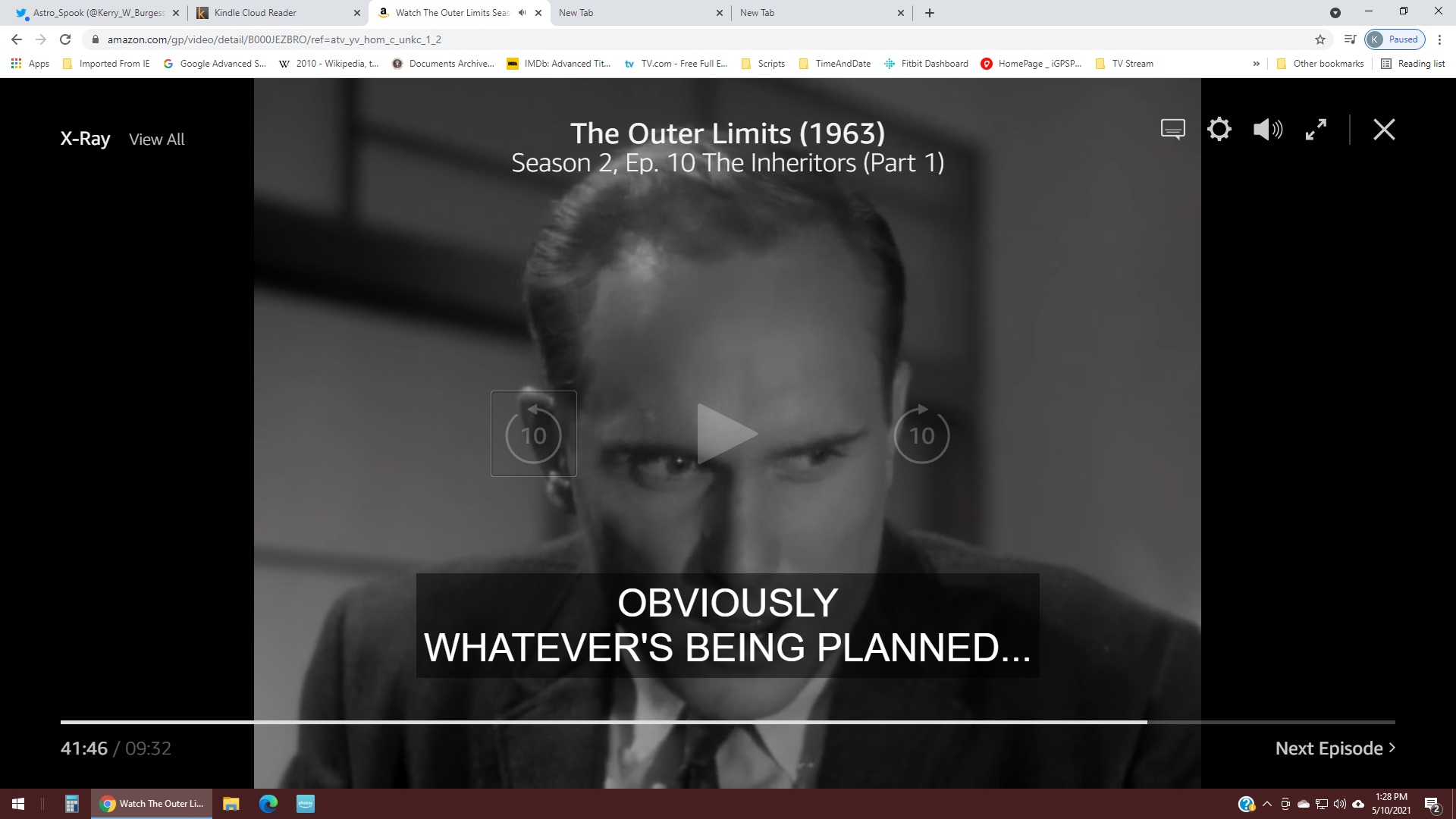Viewport: 1456px width, 819px height.
Task: Go to Next Episode
Action: coord(1335,748)
